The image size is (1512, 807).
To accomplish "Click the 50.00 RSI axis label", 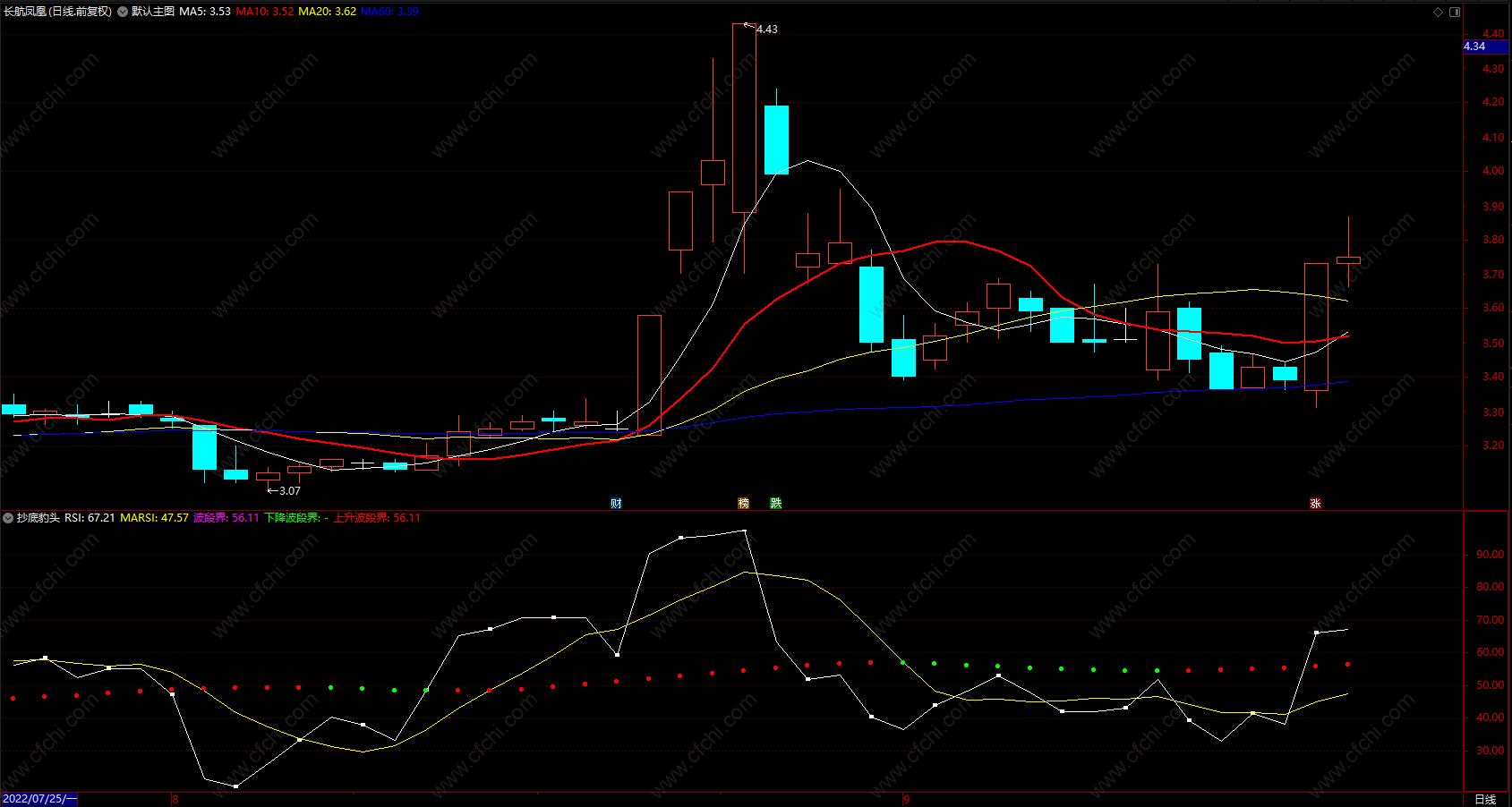I will coord(1491,685).
